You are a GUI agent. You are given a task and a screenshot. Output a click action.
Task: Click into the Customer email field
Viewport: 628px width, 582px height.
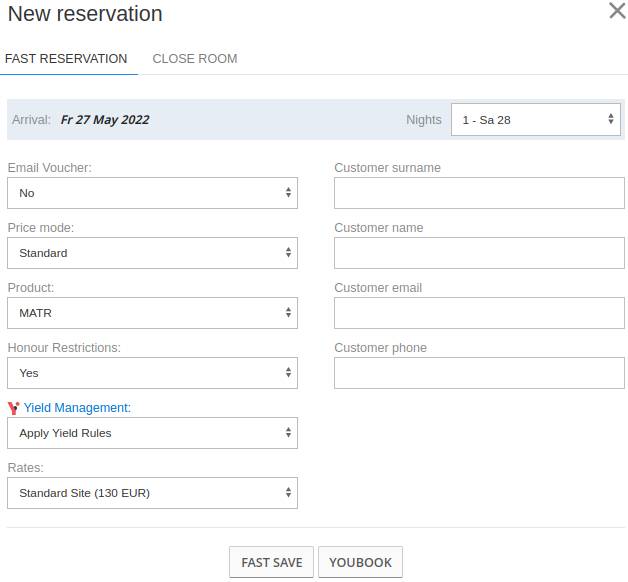coord(479,313)
